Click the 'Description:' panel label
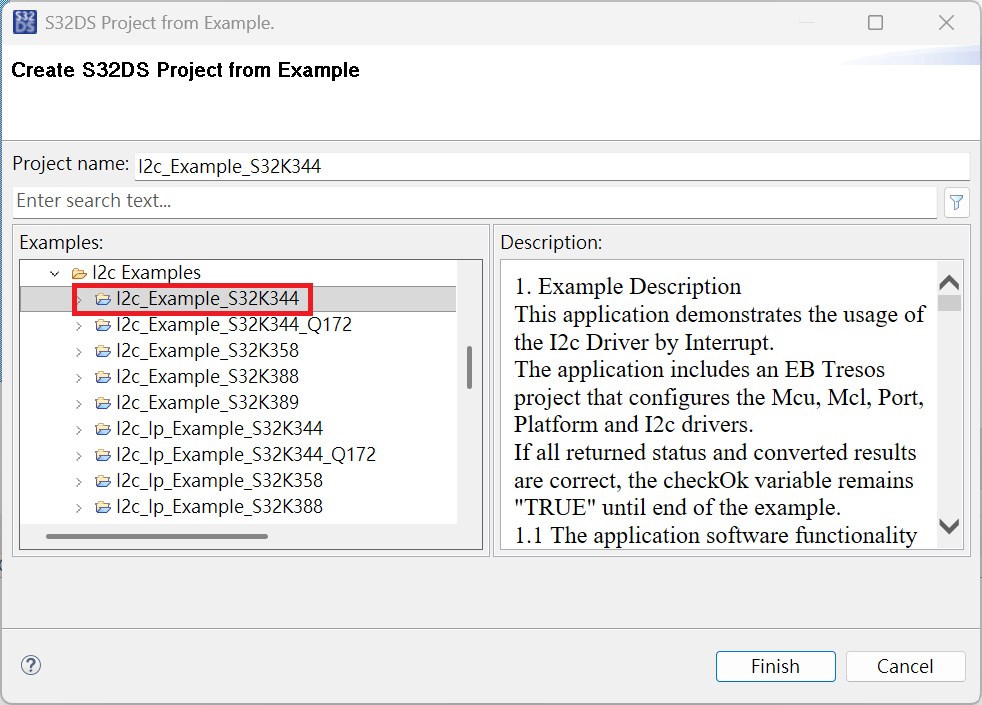Screen dimensions: 982x705 point(551,242)
